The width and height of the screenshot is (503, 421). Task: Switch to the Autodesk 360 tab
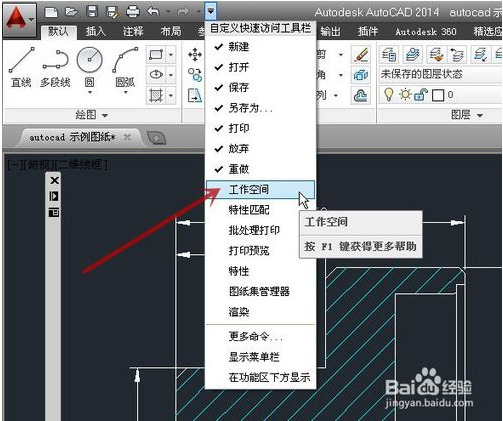coord(426,32)
